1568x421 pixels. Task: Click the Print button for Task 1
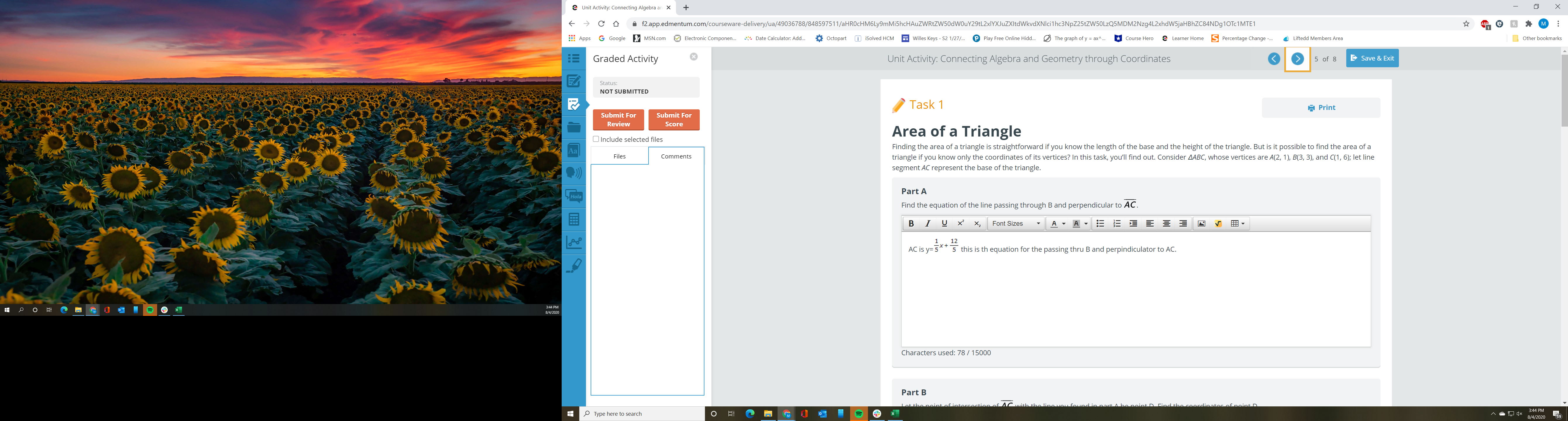(x=1321, y=107)
